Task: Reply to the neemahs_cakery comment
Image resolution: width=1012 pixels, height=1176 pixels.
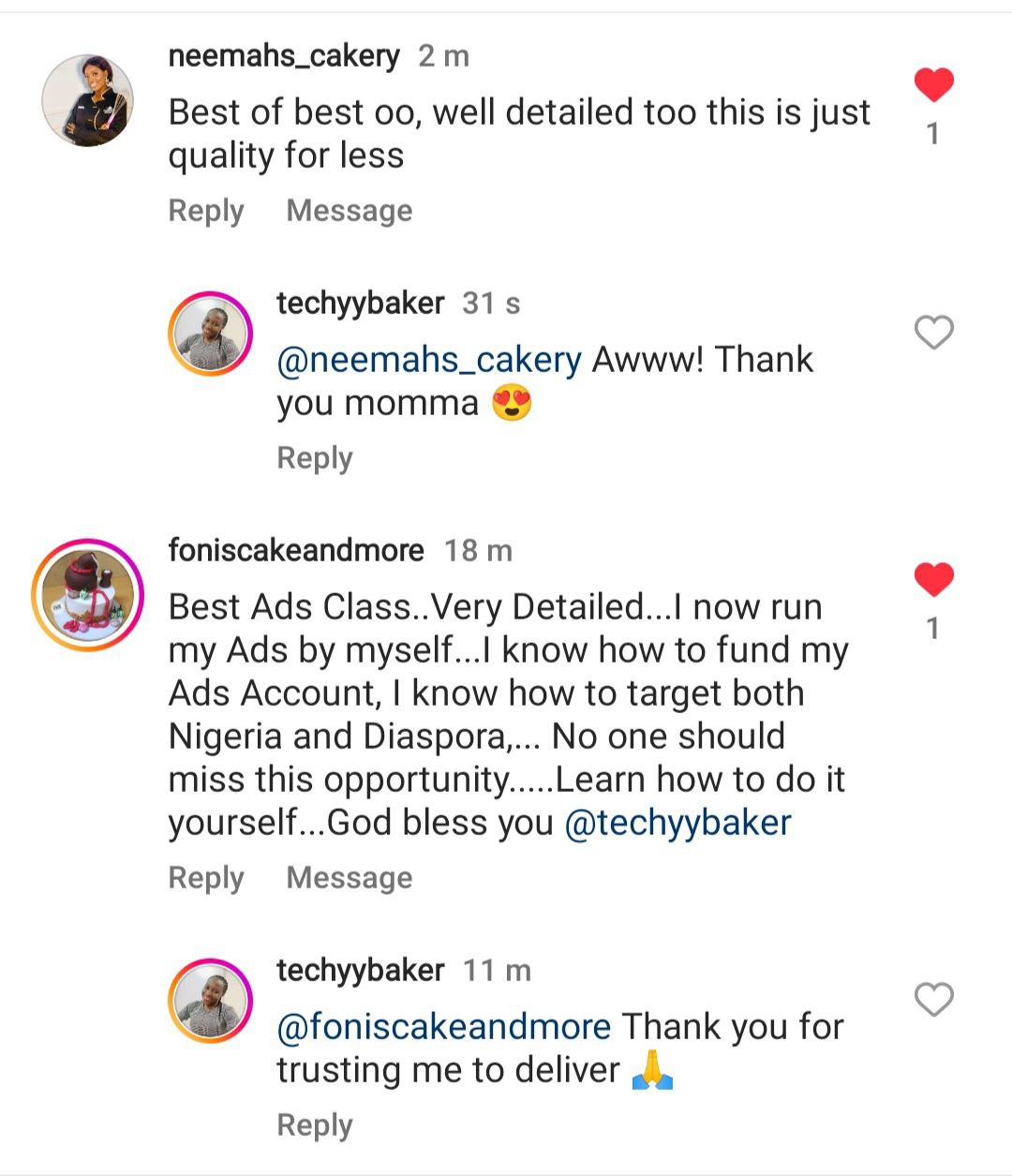Action: click(x=205, y=211)
